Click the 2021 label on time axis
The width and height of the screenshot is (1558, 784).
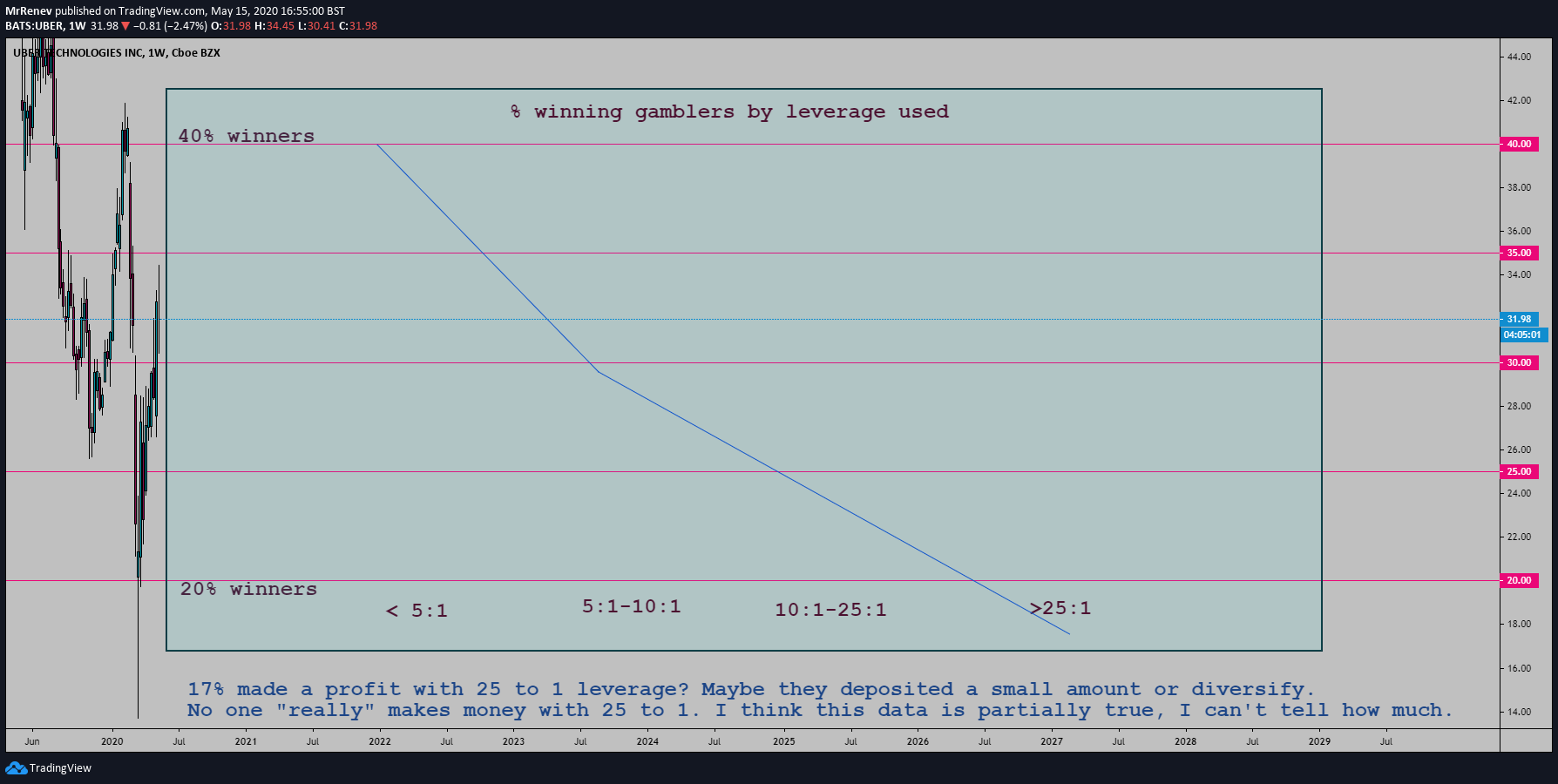[x=246, y=741]
